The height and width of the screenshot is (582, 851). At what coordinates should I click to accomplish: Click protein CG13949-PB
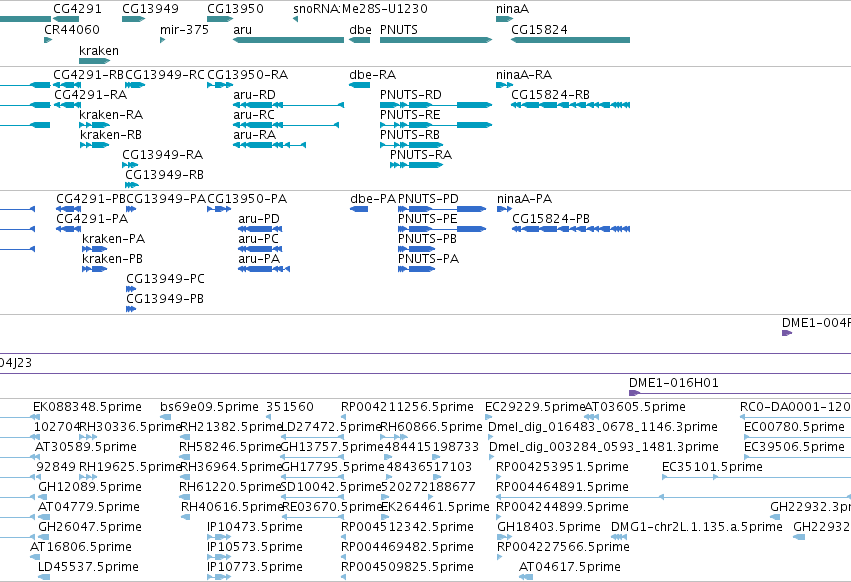[131, 309]
